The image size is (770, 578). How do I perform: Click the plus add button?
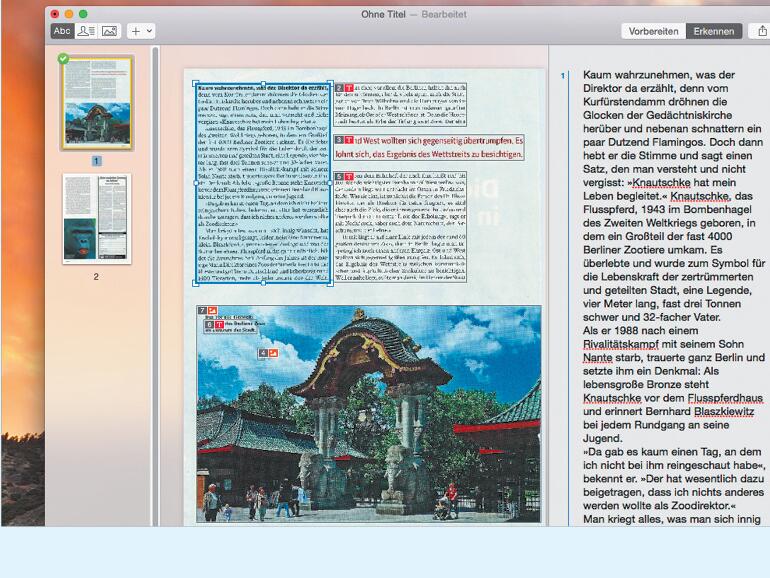[136, 31]
